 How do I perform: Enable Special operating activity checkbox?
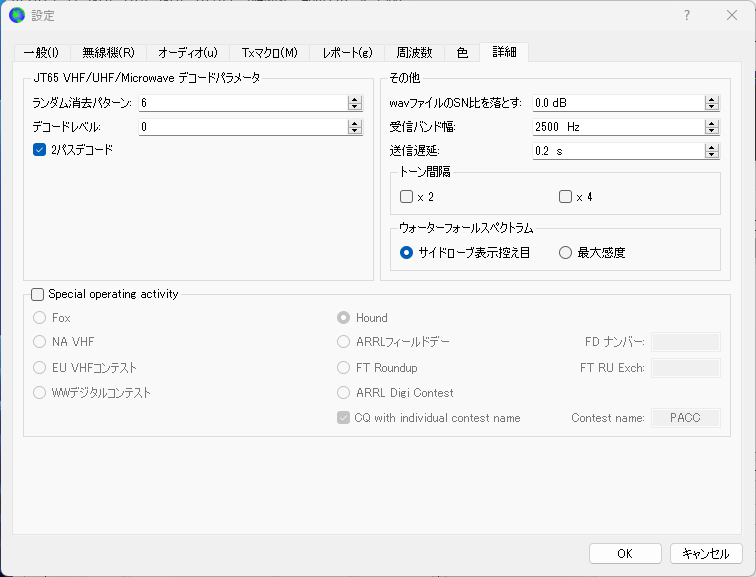point(38,294)
